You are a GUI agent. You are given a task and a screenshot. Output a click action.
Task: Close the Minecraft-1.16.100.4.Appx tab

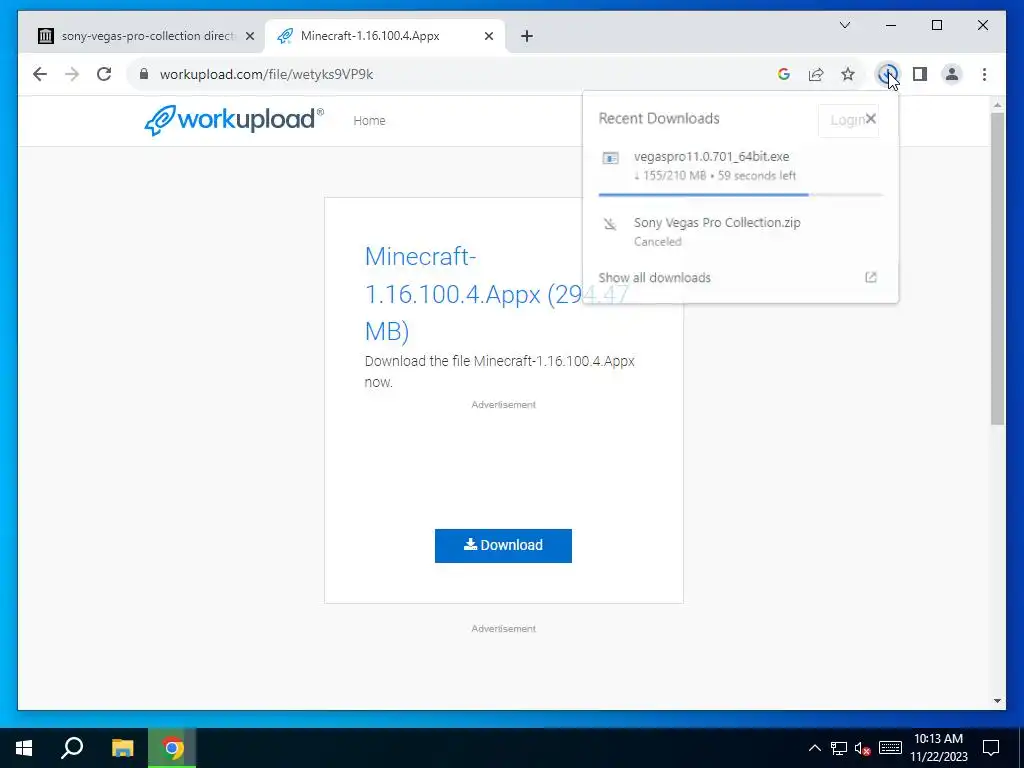point(488,36)
